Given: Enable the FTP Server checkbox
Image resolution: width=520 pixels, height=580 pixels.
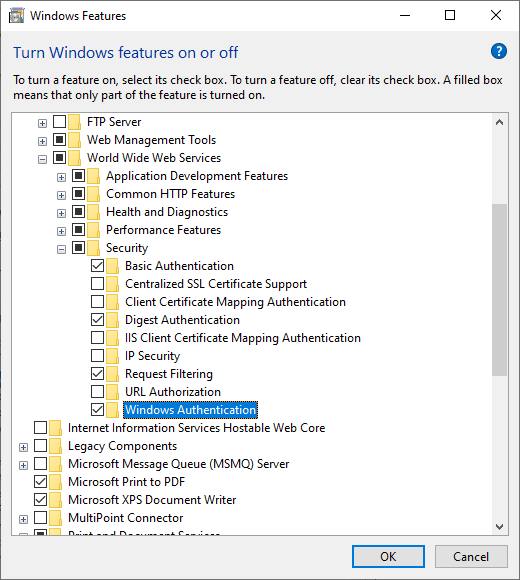Looking at the screenshot, I should [x=59, y=121].
